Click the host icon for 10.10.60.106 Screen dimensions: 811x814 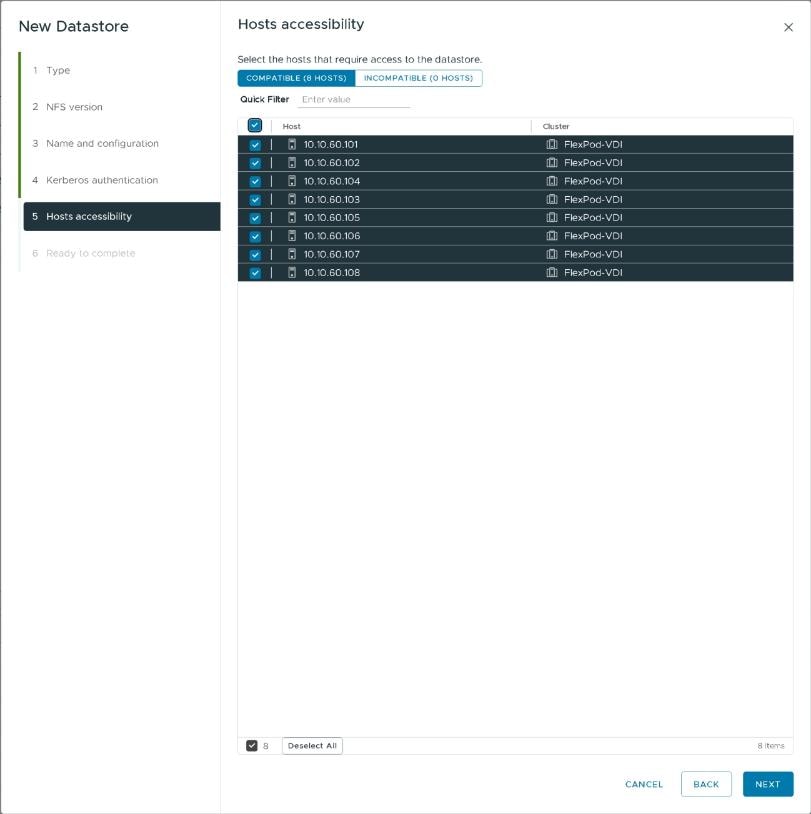[x=292, y=236]
